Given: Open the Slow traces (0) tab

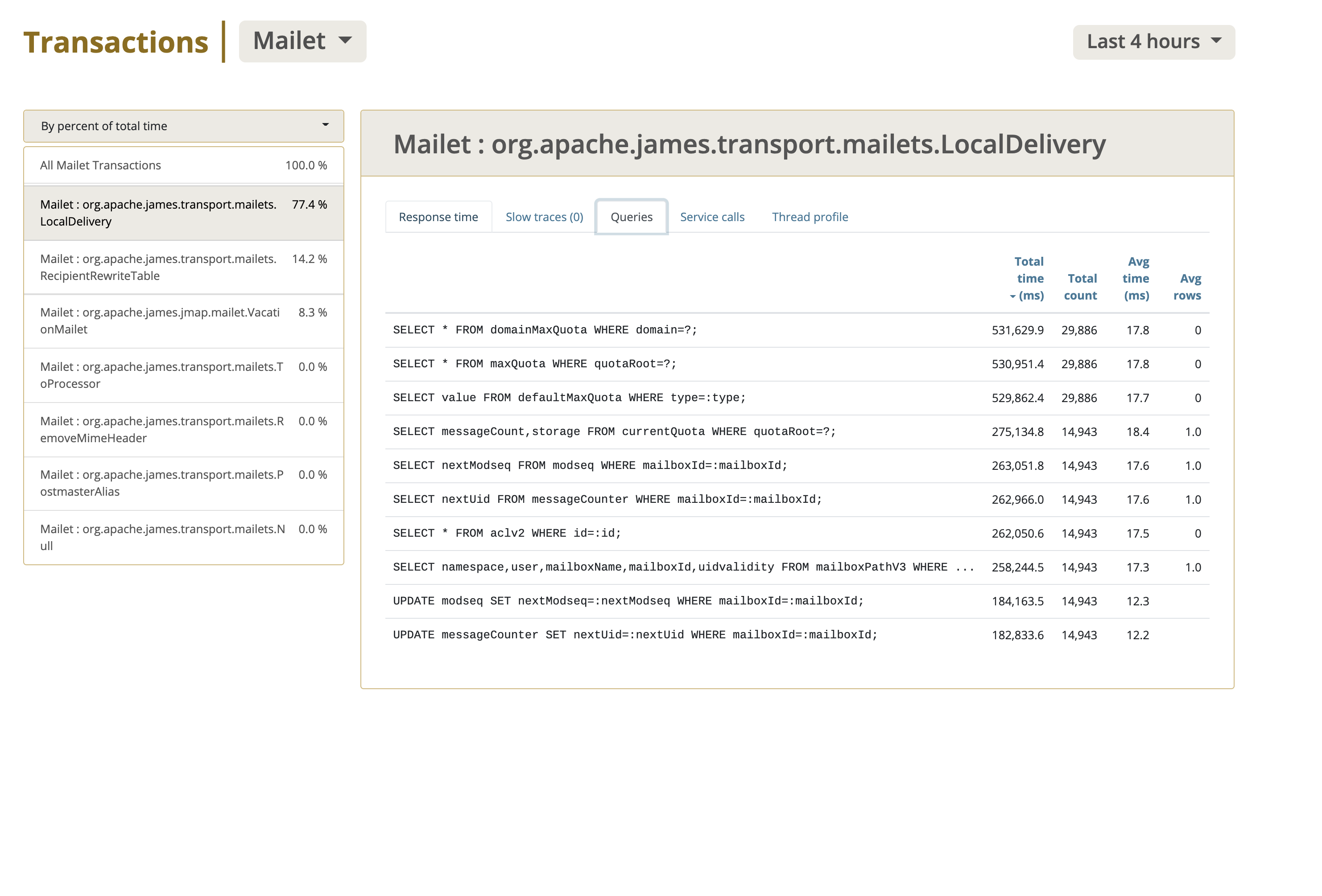Looking at the screenshot, I should pos(545,217).
